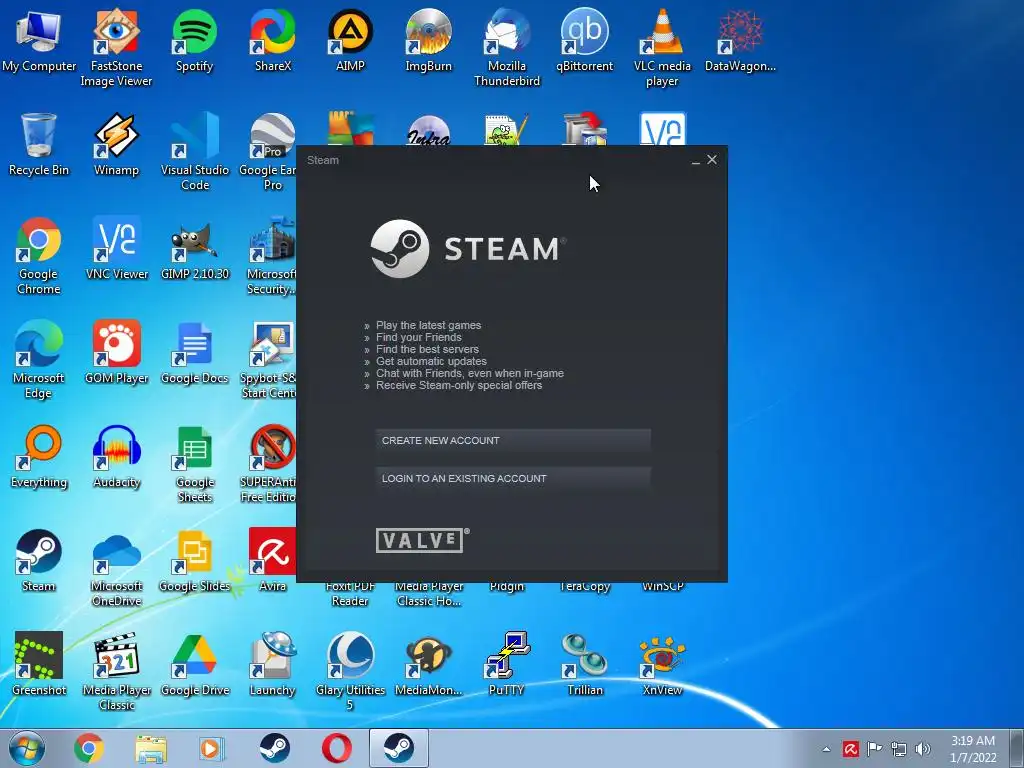The width and height of the screenshot is (1024, 768).
Task: Select Microsoft Edge desktop icon
Action: pos(39,359)
